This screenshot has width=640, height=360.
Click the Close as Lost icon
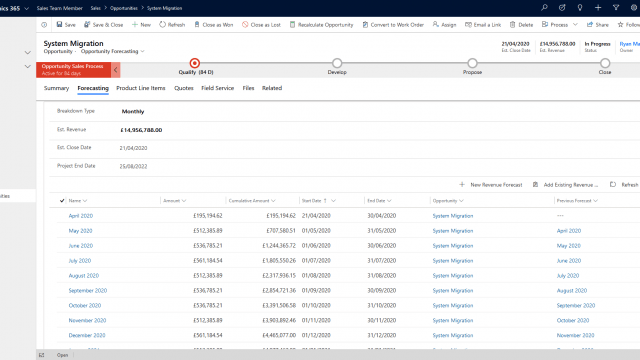(x=245, y=25)
